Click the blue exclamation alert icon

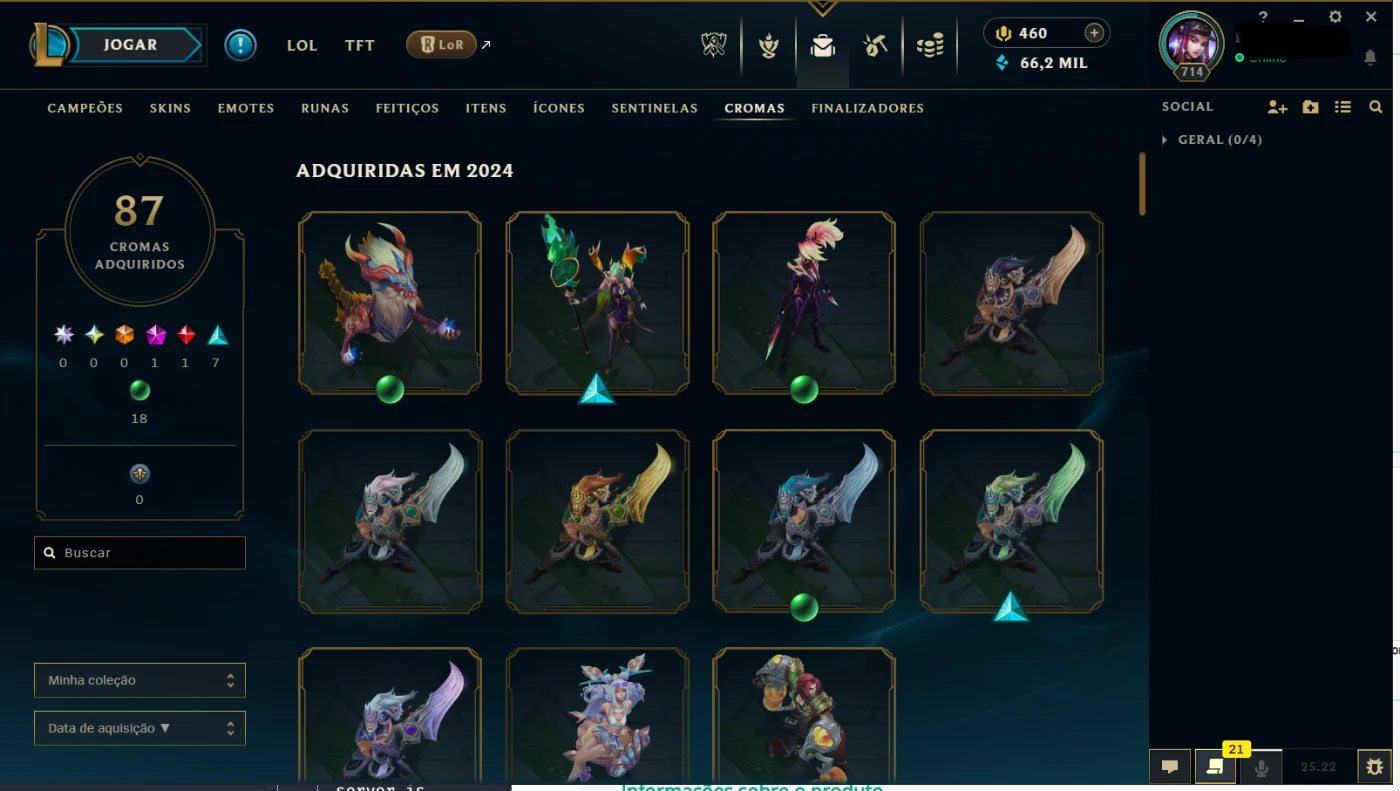[x=240, y=45]
